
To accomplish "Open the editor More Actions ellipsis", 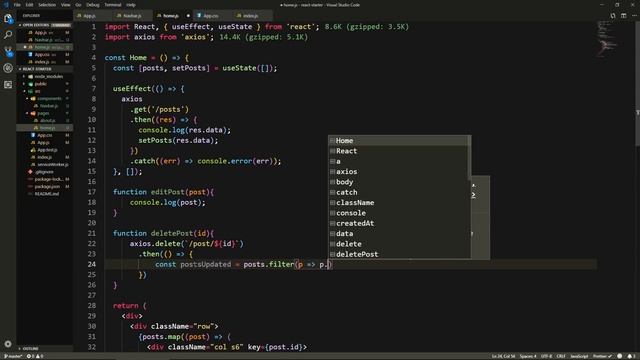I will point(634,16).
